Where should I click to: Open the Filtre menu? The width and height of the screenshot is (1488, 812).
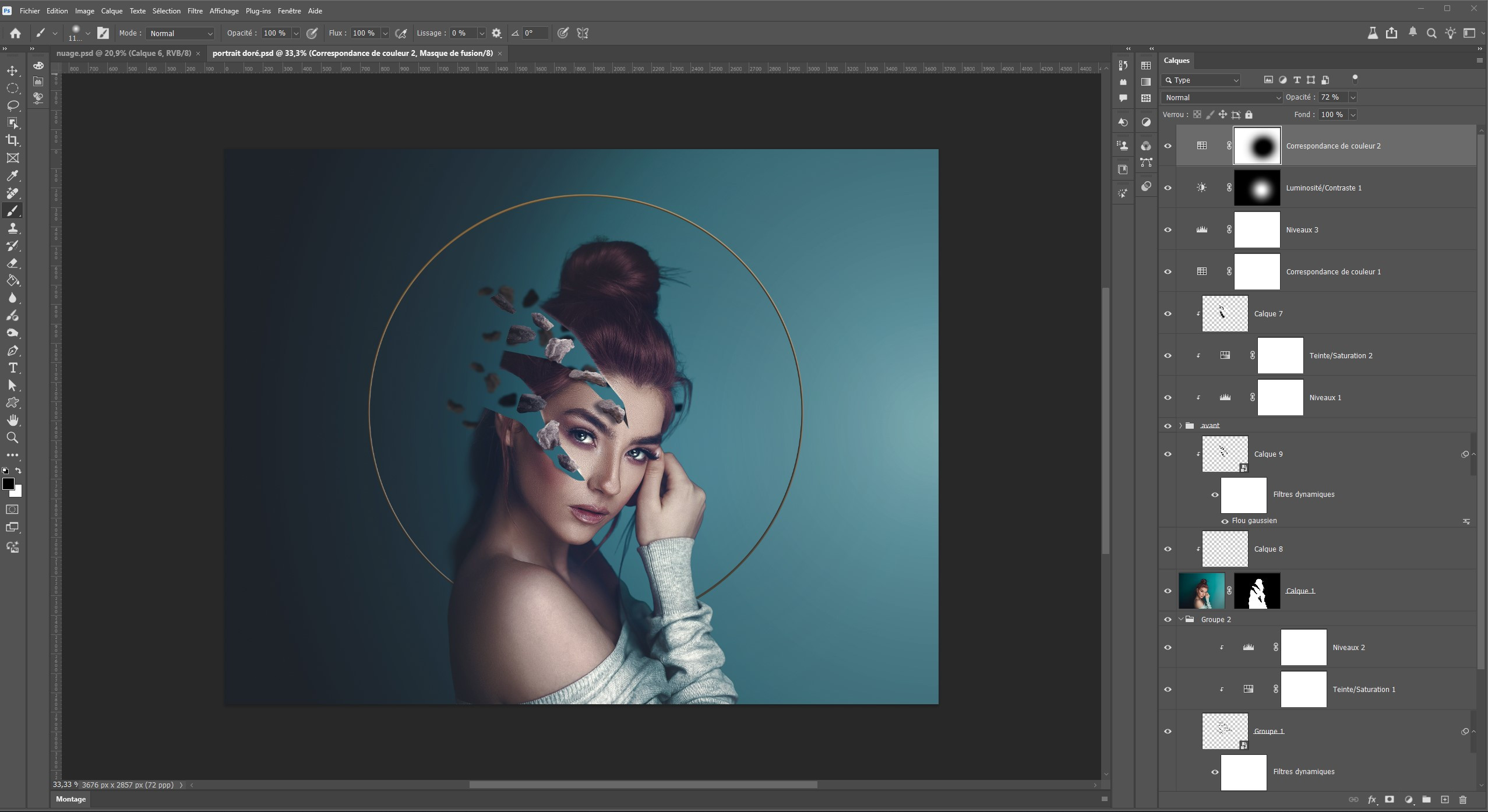point(195,11)
